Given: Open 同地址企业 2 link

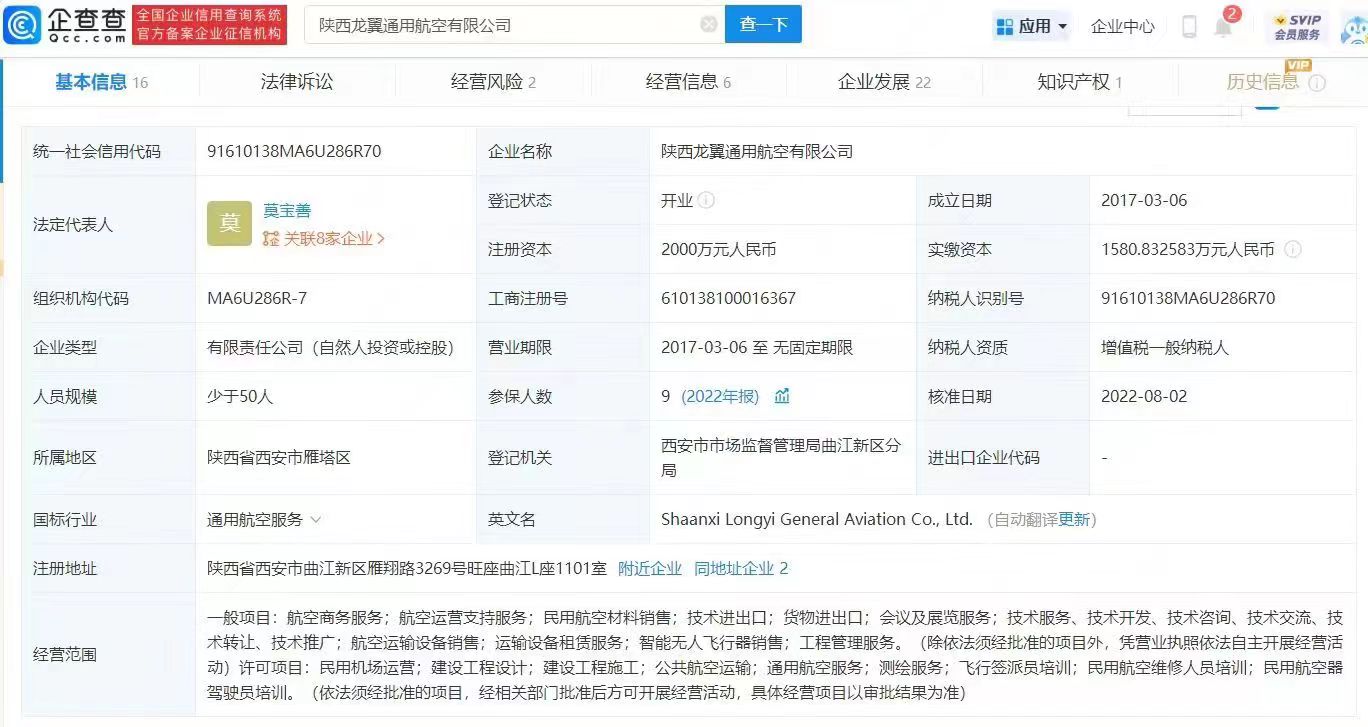Looking at the screenshot, I should point(741,568).
